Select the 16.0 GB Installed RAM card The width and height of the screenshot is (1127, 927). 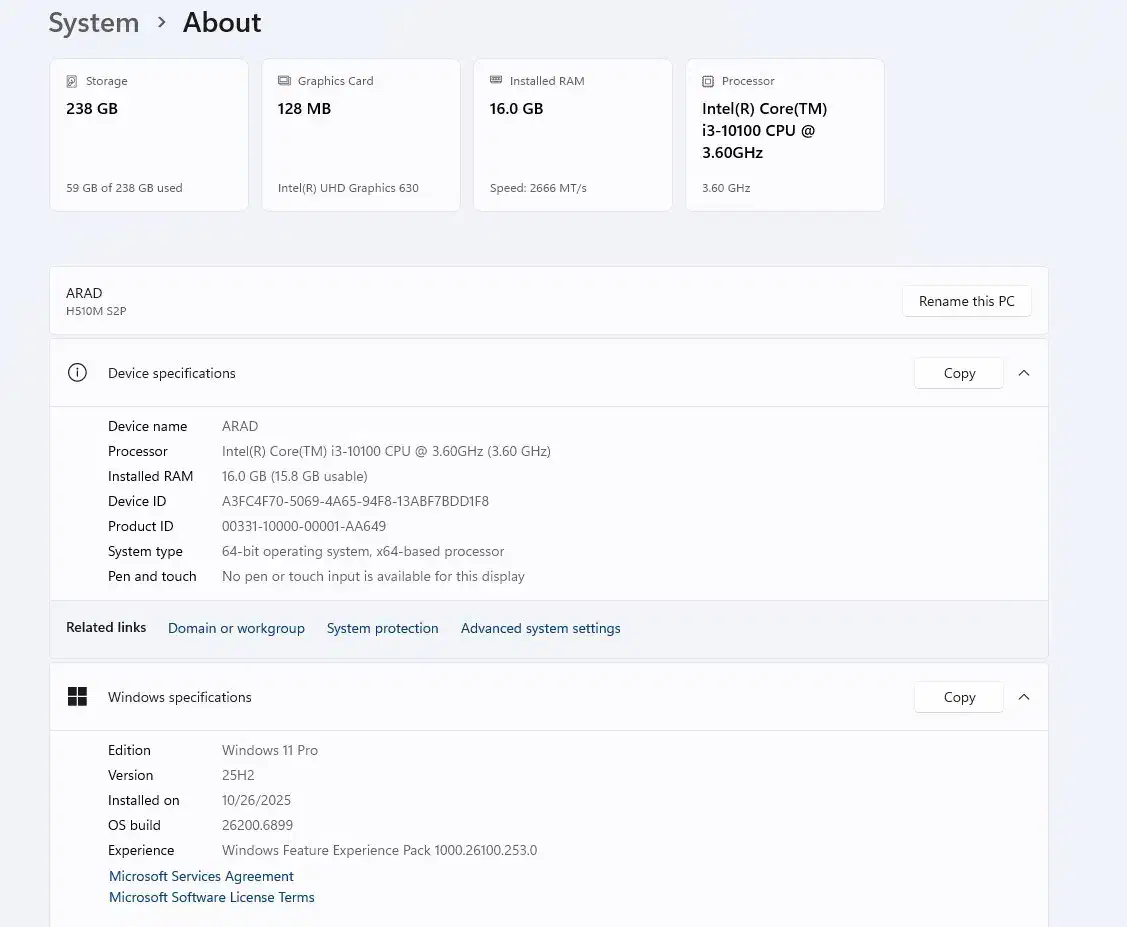(x=573, y=135)
